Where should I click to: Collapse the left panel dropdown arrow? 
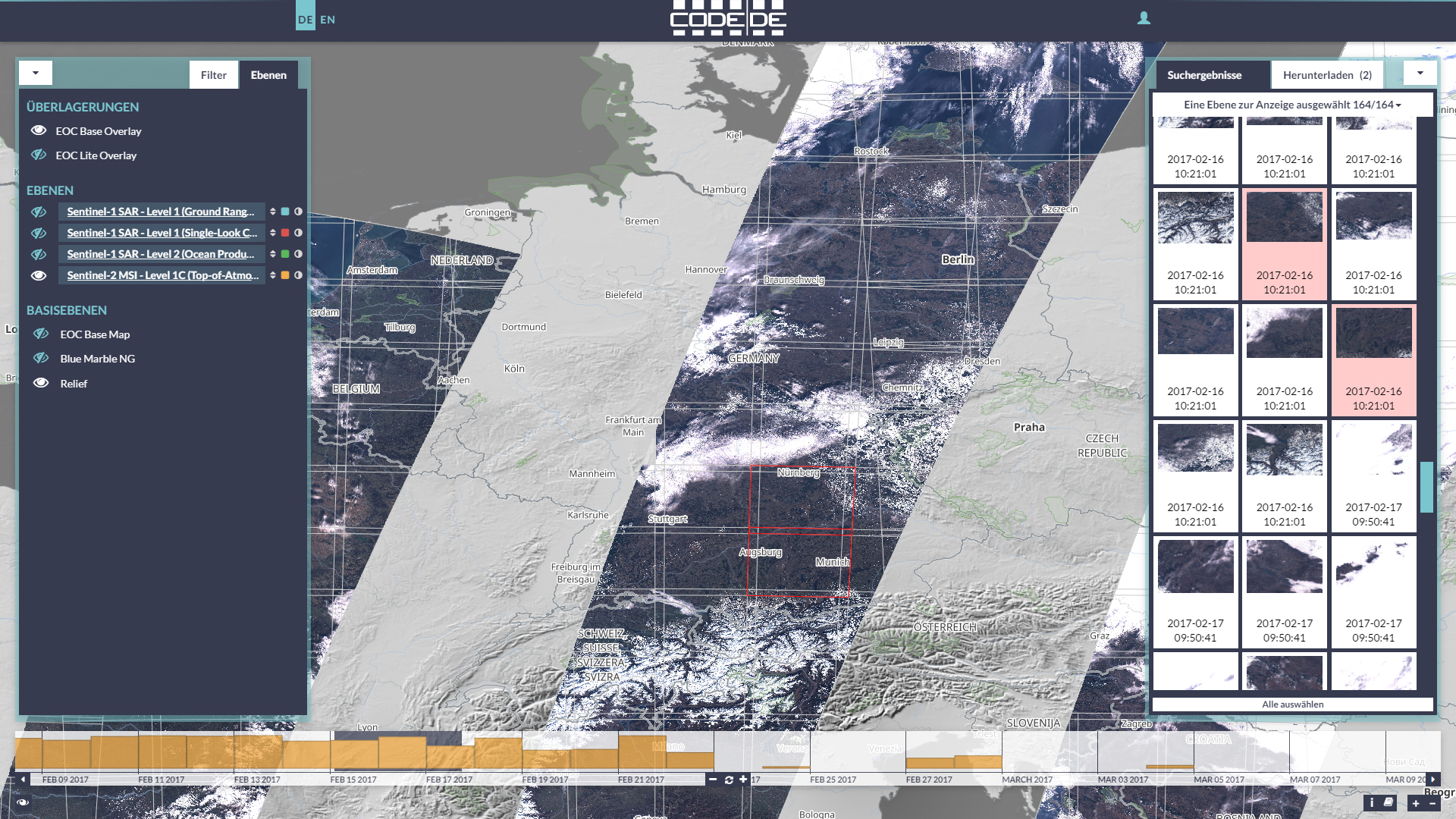click(36, 73)
